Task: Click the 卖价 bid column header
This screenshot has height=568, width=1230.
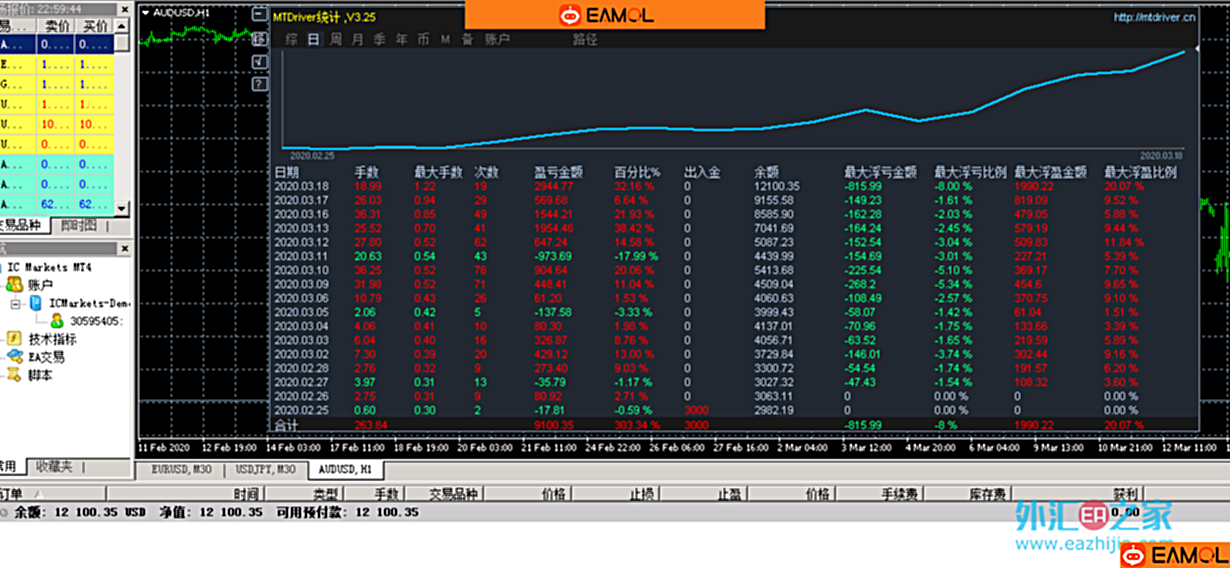Action: [x=54, y=27]
